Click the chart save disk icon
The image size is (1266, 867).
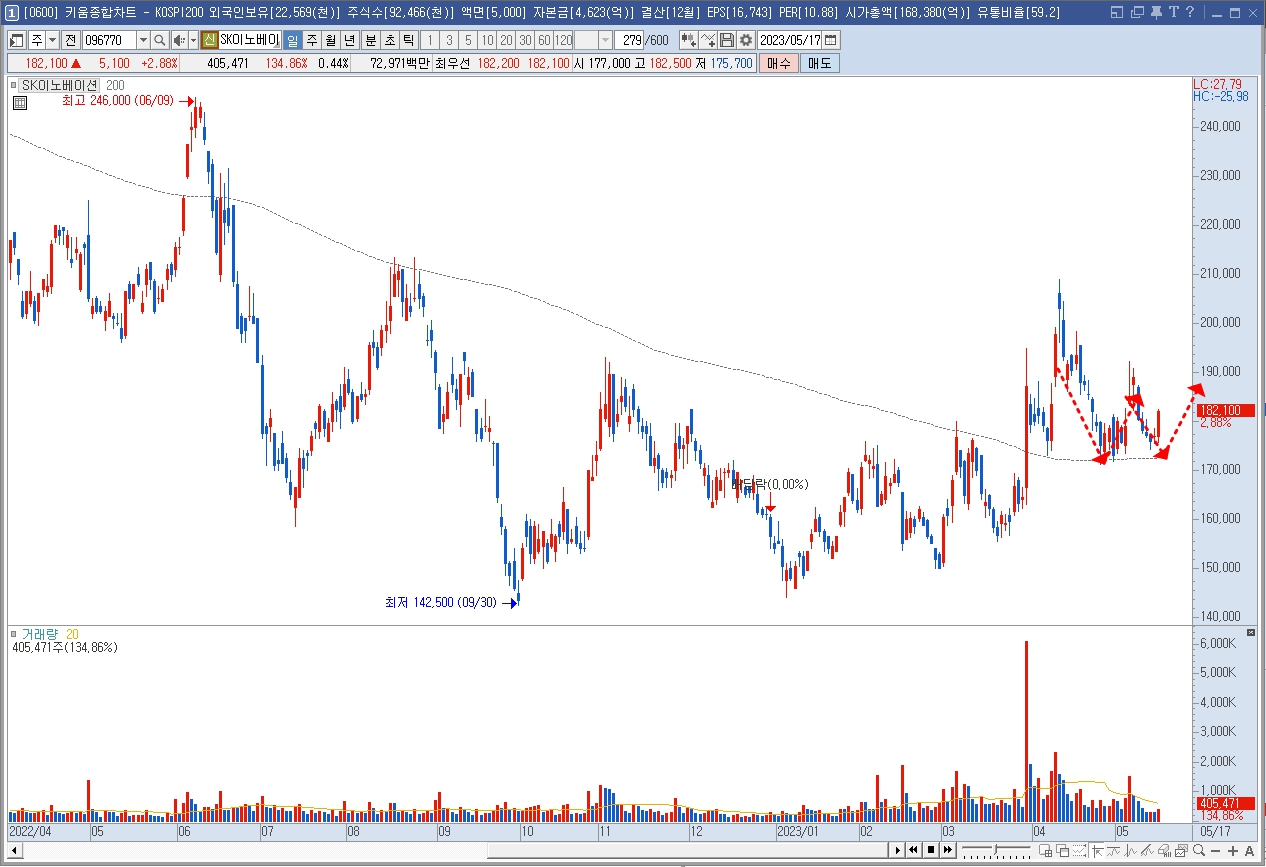[726, 40]
